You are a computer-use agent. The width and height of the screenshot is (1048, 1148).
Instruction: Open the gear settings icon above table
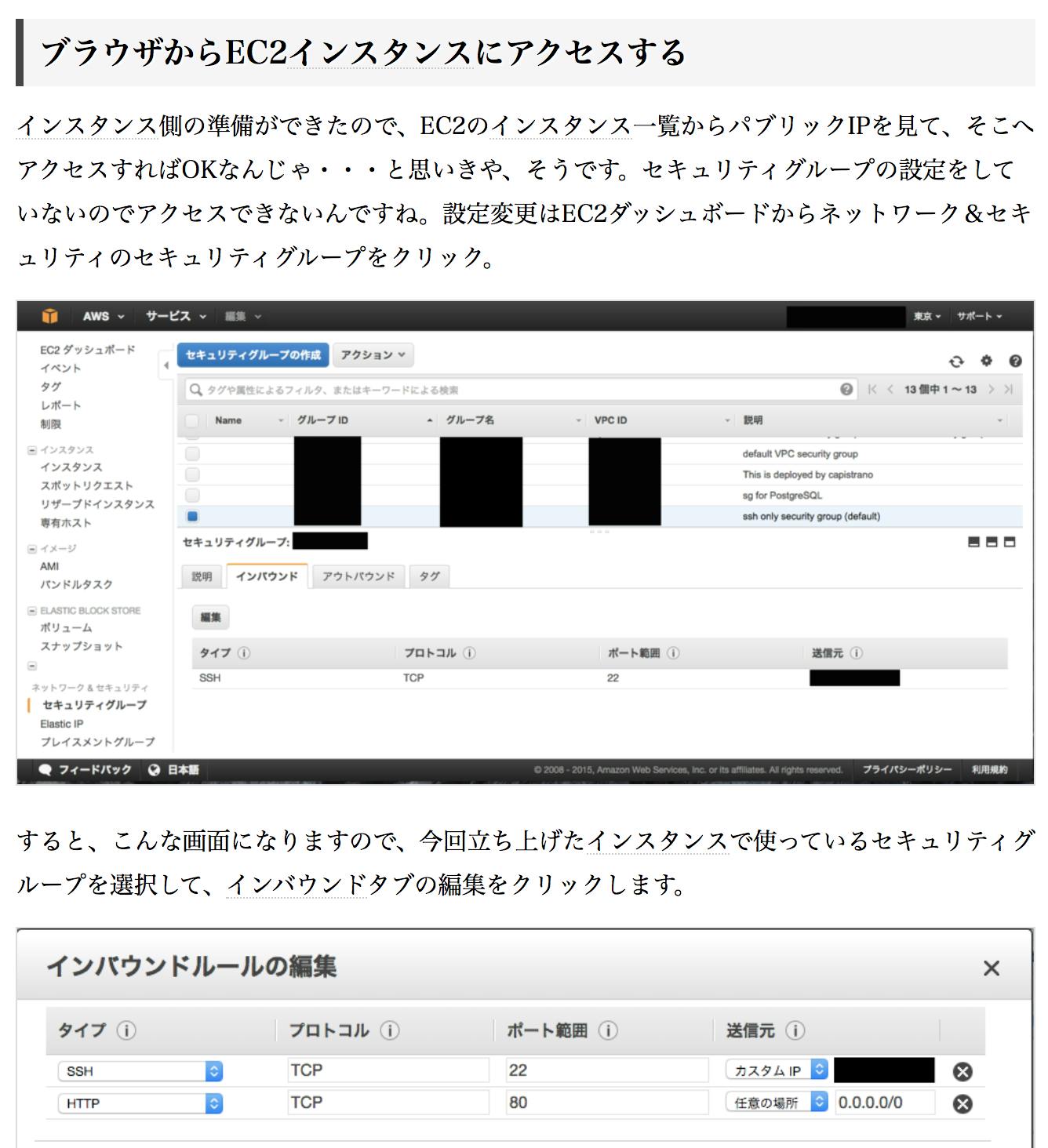987,361
